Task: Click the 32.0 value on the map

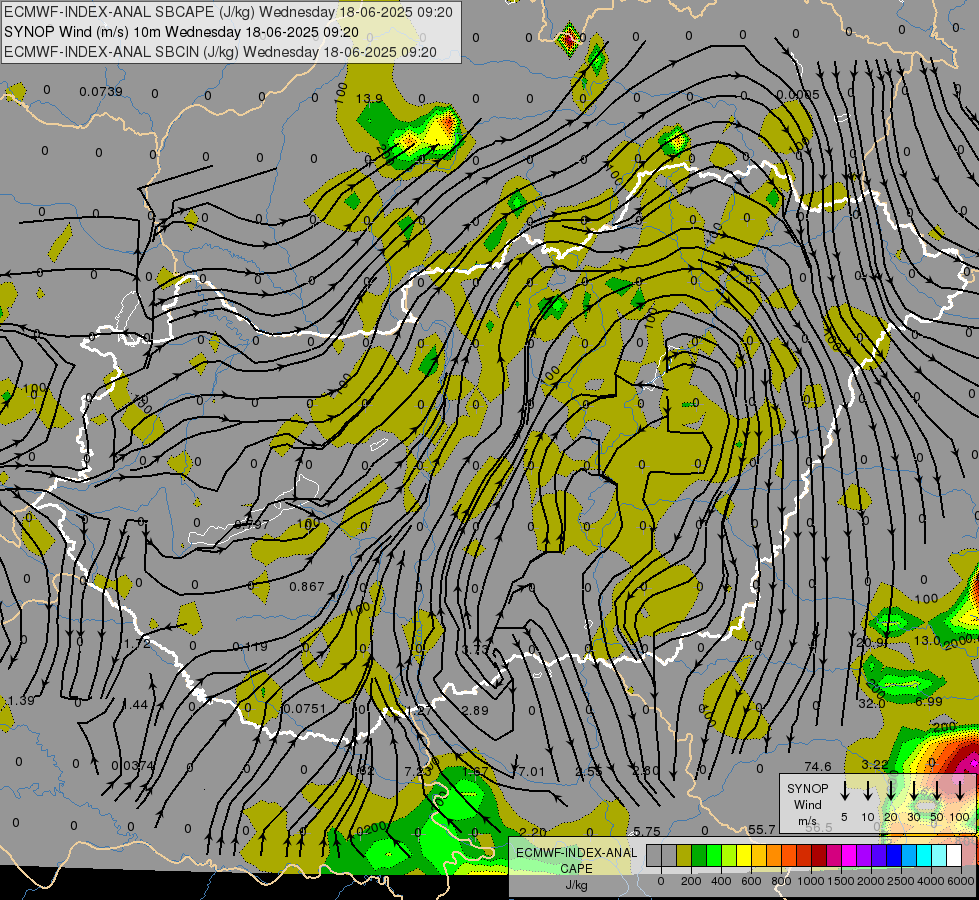Action: coord(872,703)
